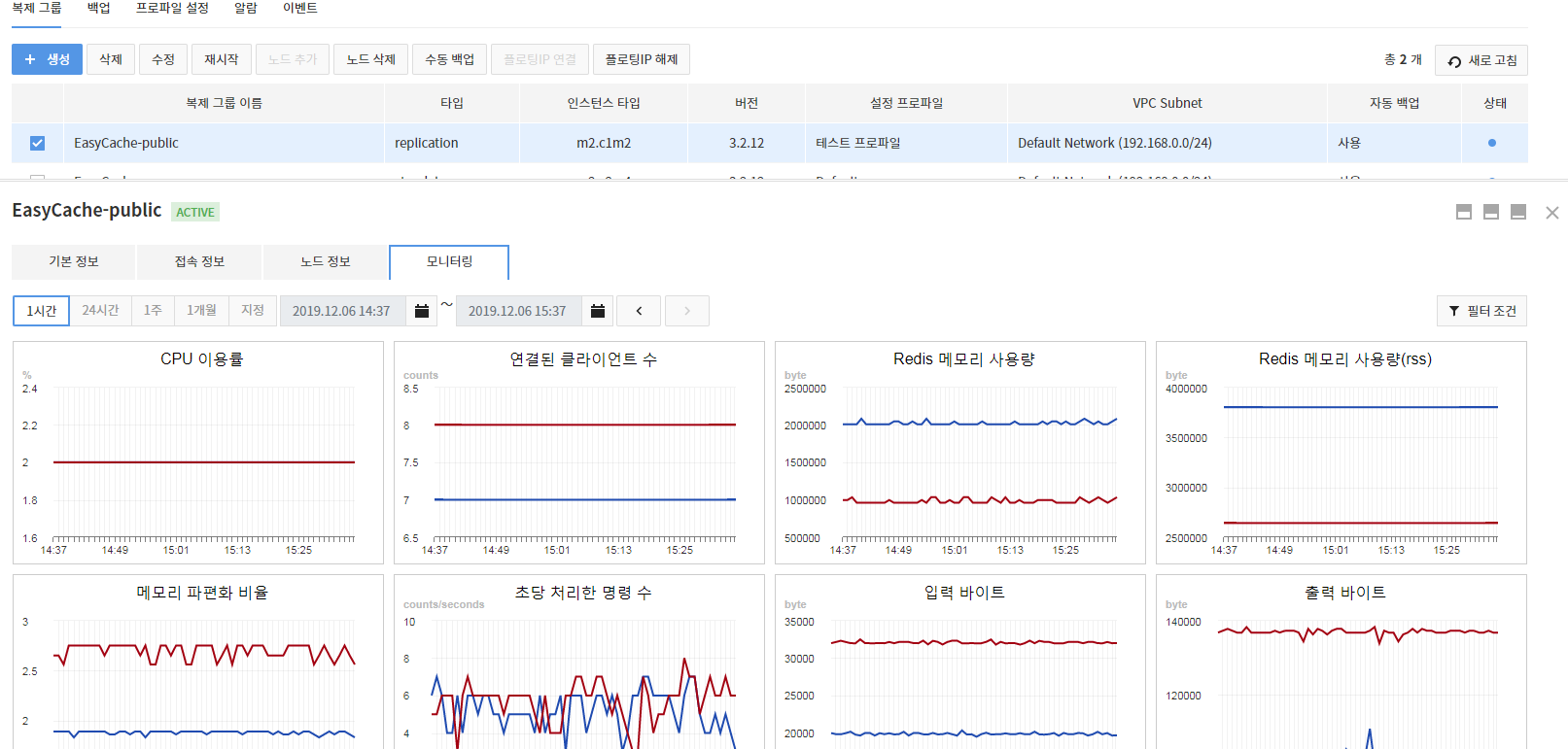Click the VPC Subnet column header

coord(1167,103)
